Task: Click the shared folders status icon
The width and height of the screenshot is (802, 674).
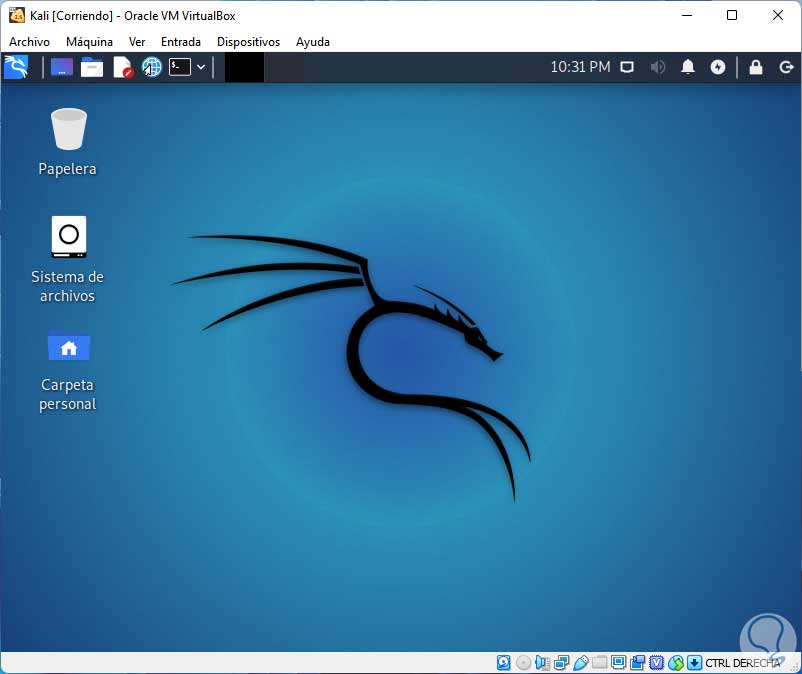Action: pos(599,663)
